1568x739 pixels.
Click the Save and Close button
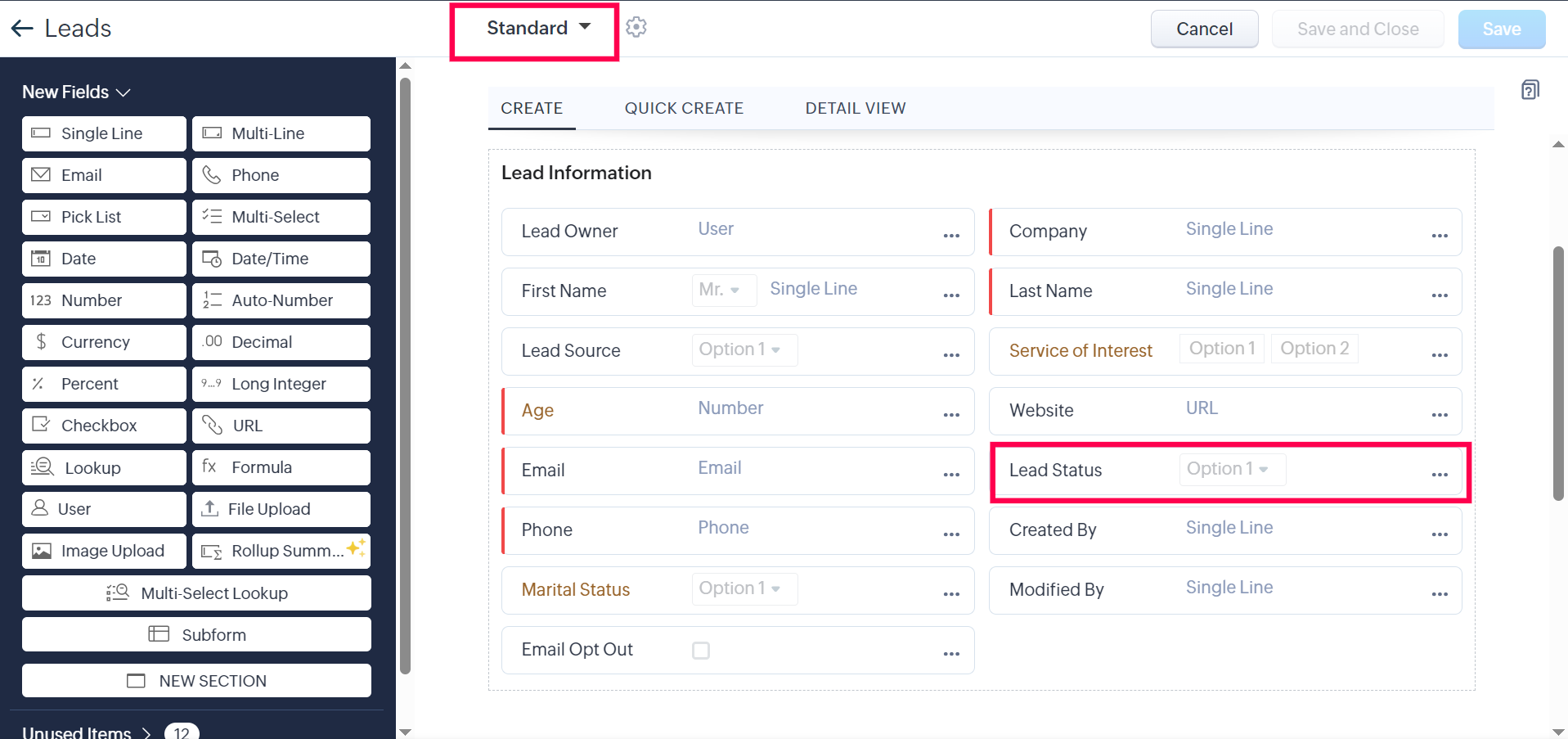1358,29
